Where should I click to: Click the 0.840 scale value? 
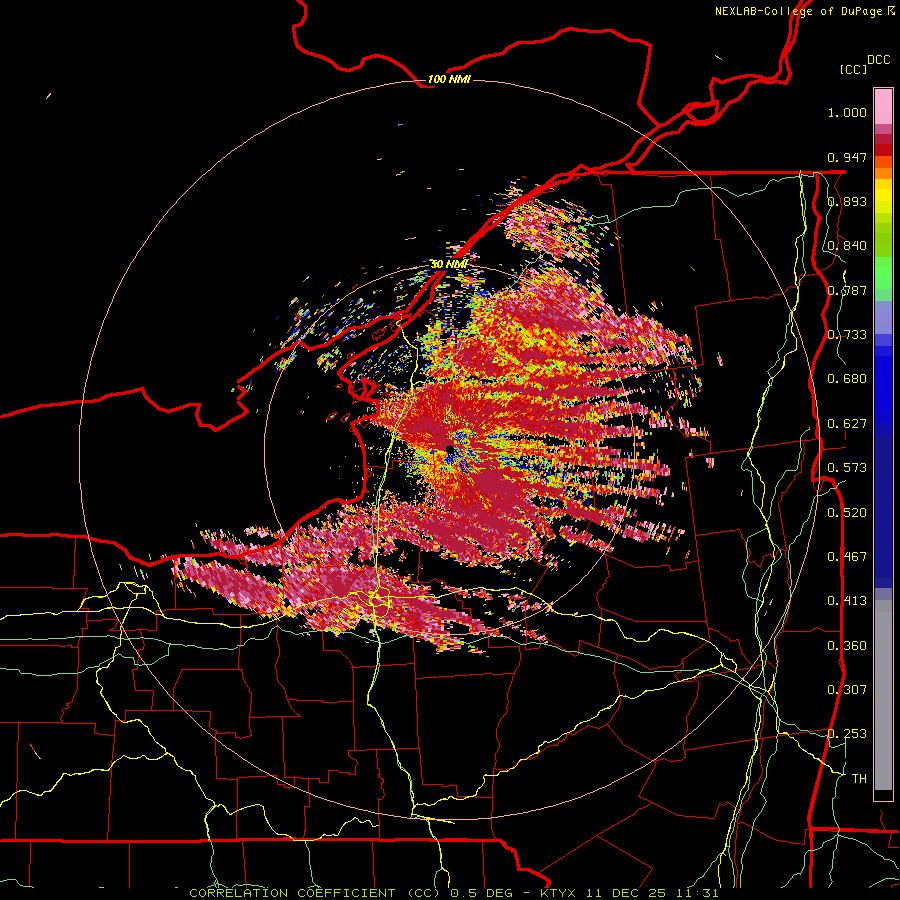point(847,246)
